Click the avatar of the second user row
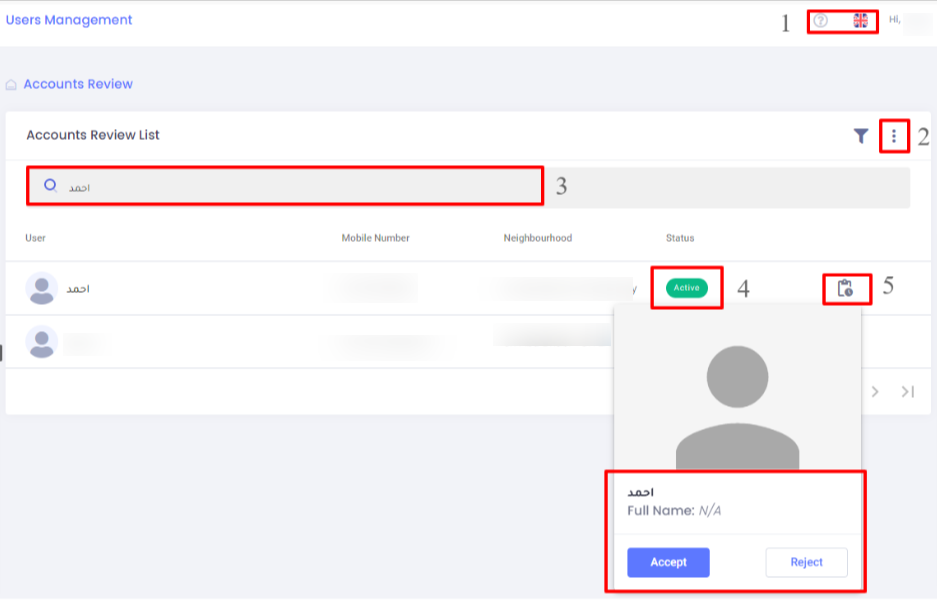 click(41, 342)
